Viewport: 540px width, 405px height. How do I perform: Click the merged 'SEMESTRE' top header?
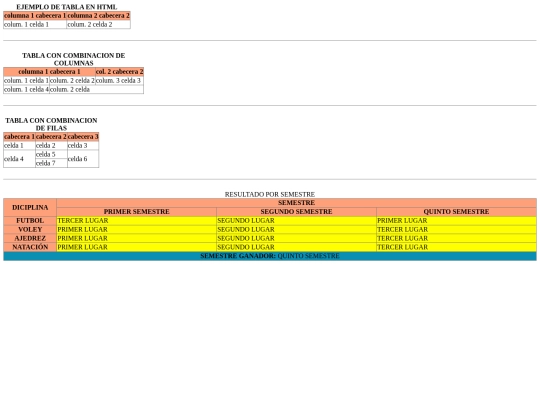[x=297, y=203]
